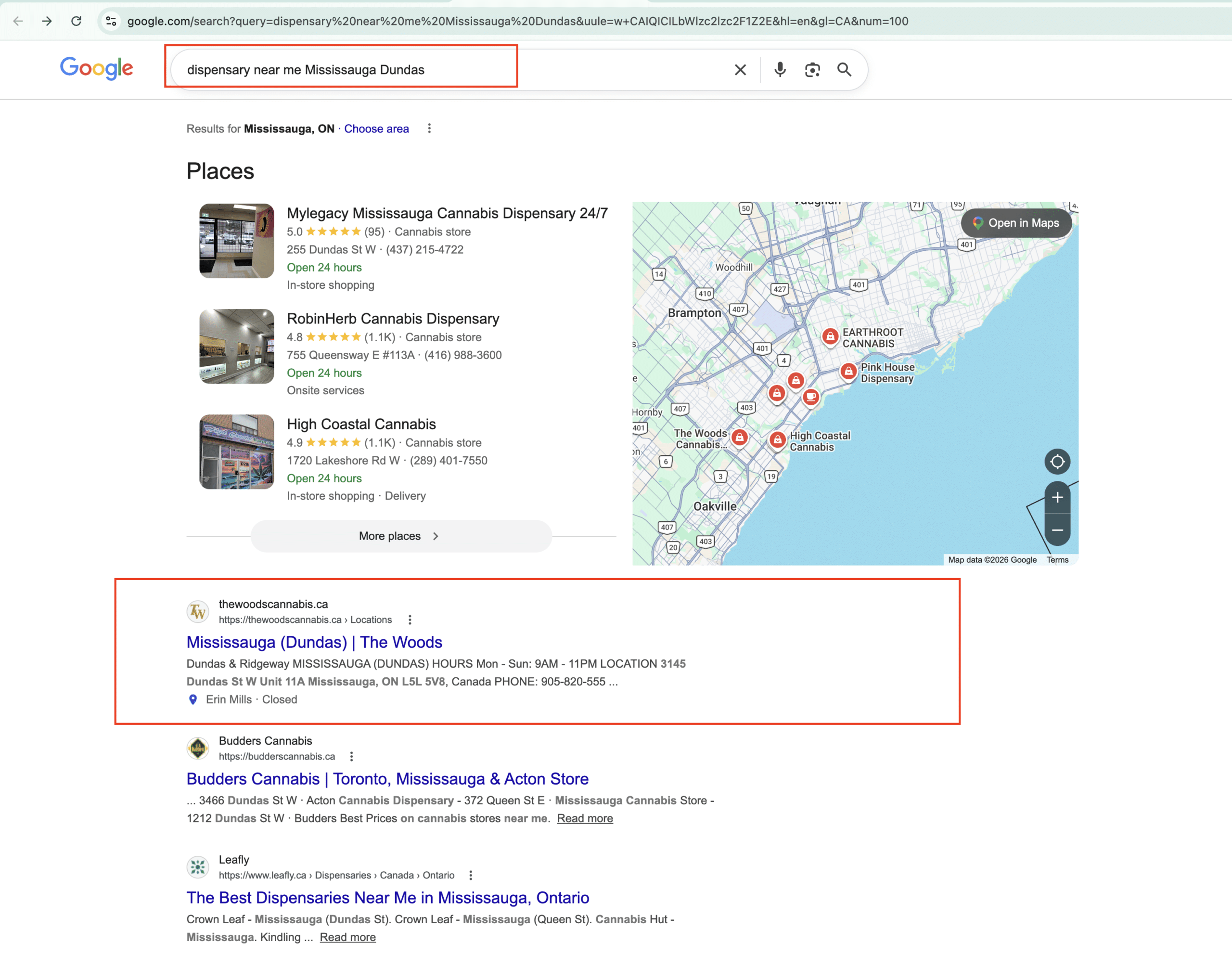Open Best Dispensaries Near Me Leafly result
Screen dimensions: 1232x967
pos(388,897)
